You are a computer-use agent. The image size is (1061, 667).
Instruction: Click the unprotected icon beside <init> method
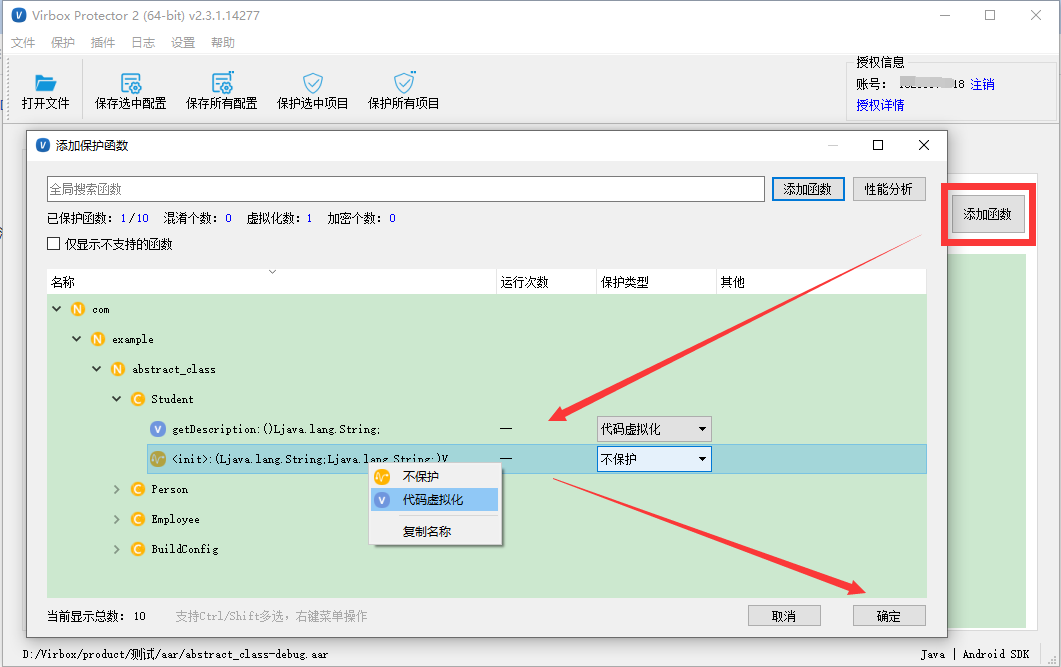click(158, 459)
